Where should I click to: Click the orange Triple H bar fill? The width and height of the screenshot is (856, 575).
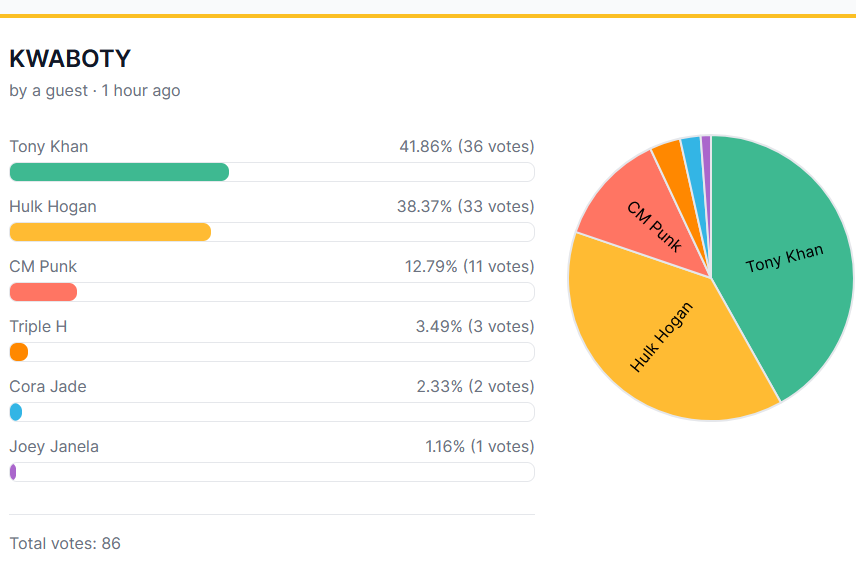click(x=18, y=352)
